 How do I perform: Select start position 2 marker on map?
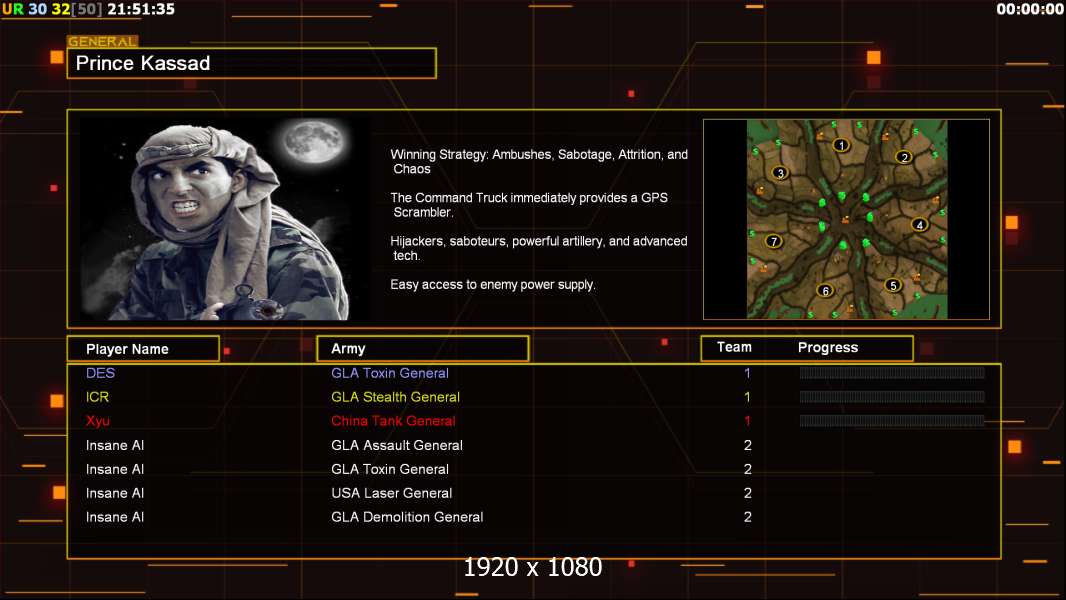point(903,157)
